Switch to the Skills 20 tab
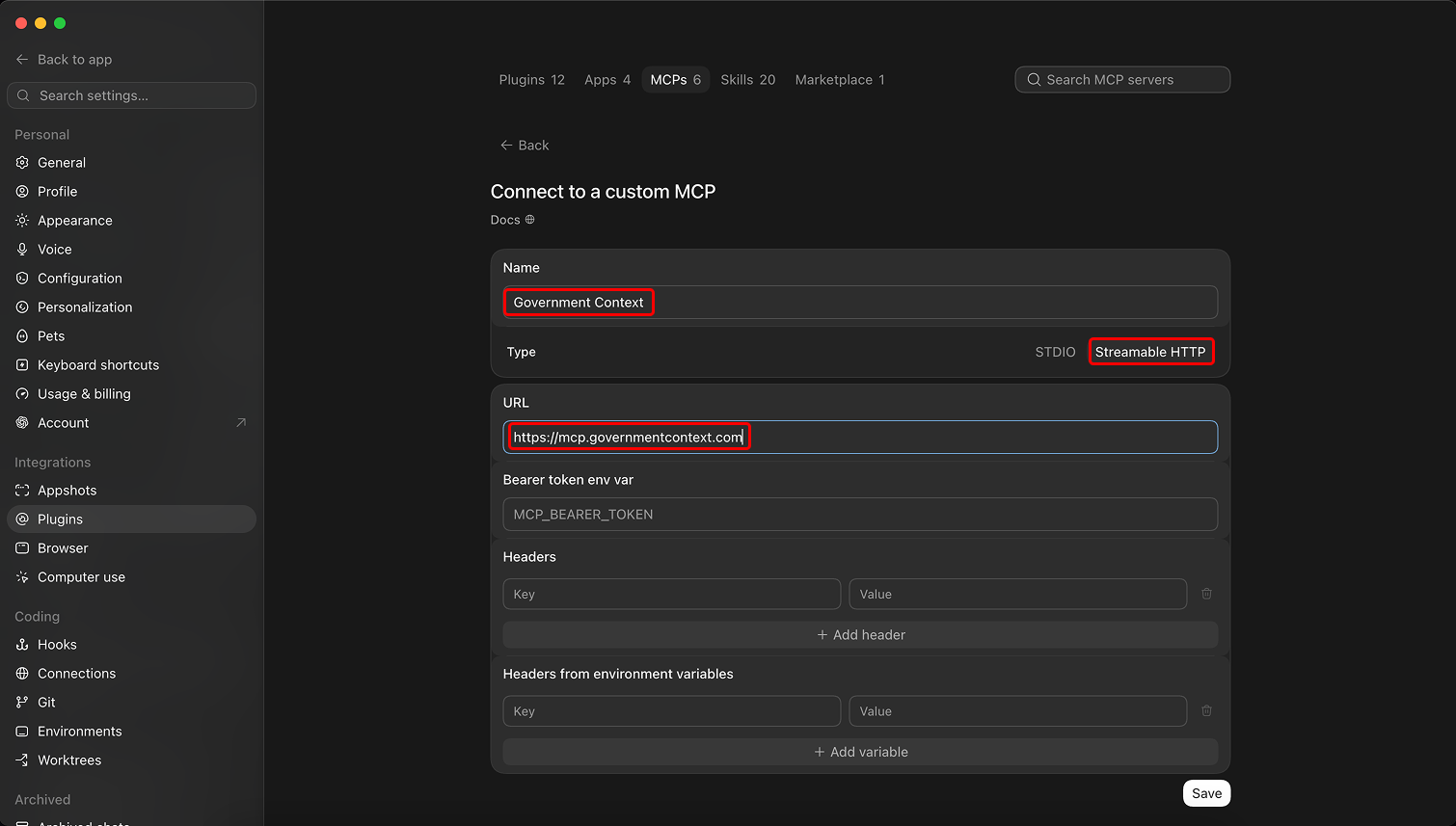The image size is (1456, 826). pyautogui.click(x=748, y=80)
